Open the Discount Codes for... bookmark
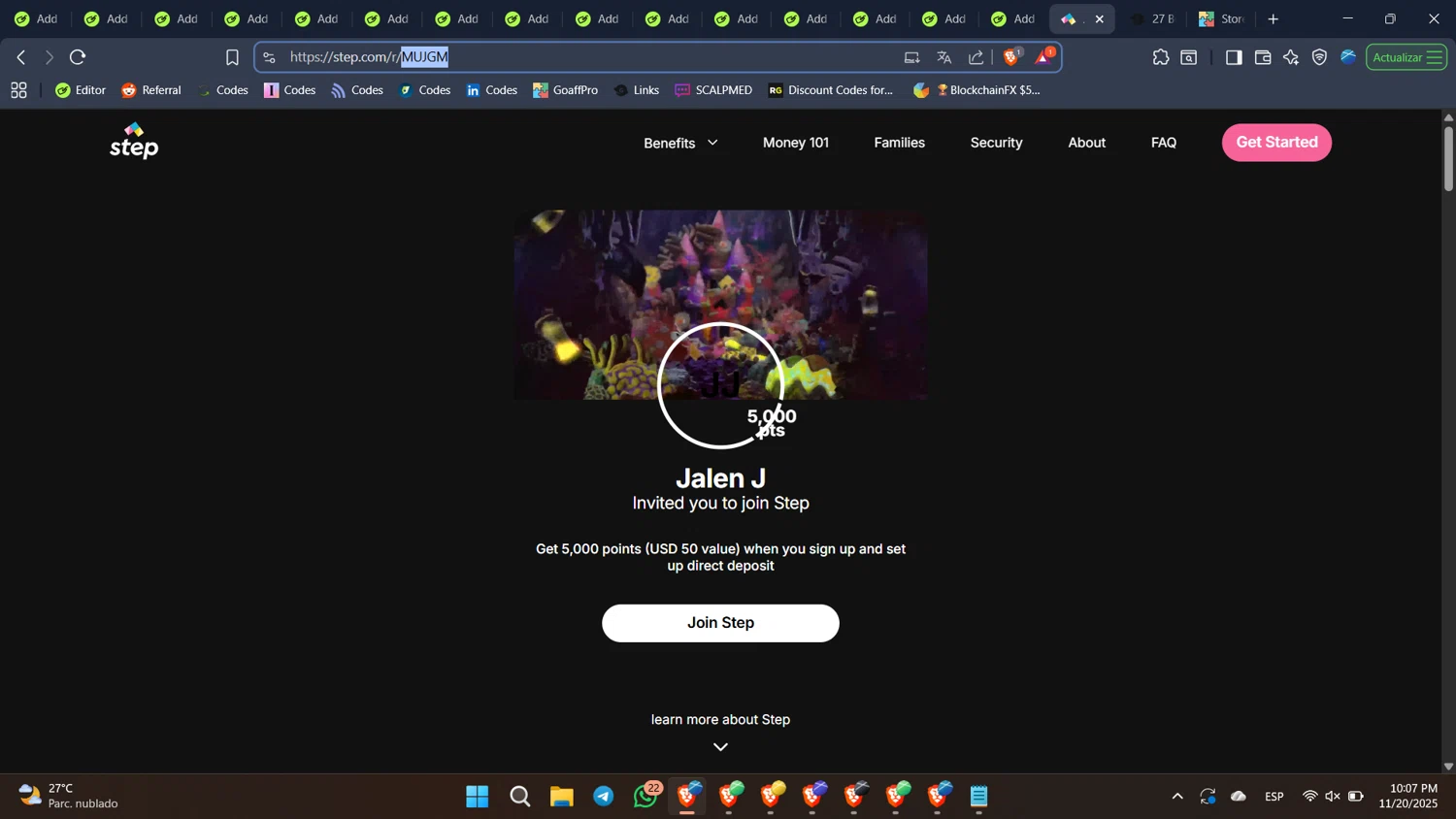Image resolution: width=1456 pixels, height=819 pixels. click(831, 90)
